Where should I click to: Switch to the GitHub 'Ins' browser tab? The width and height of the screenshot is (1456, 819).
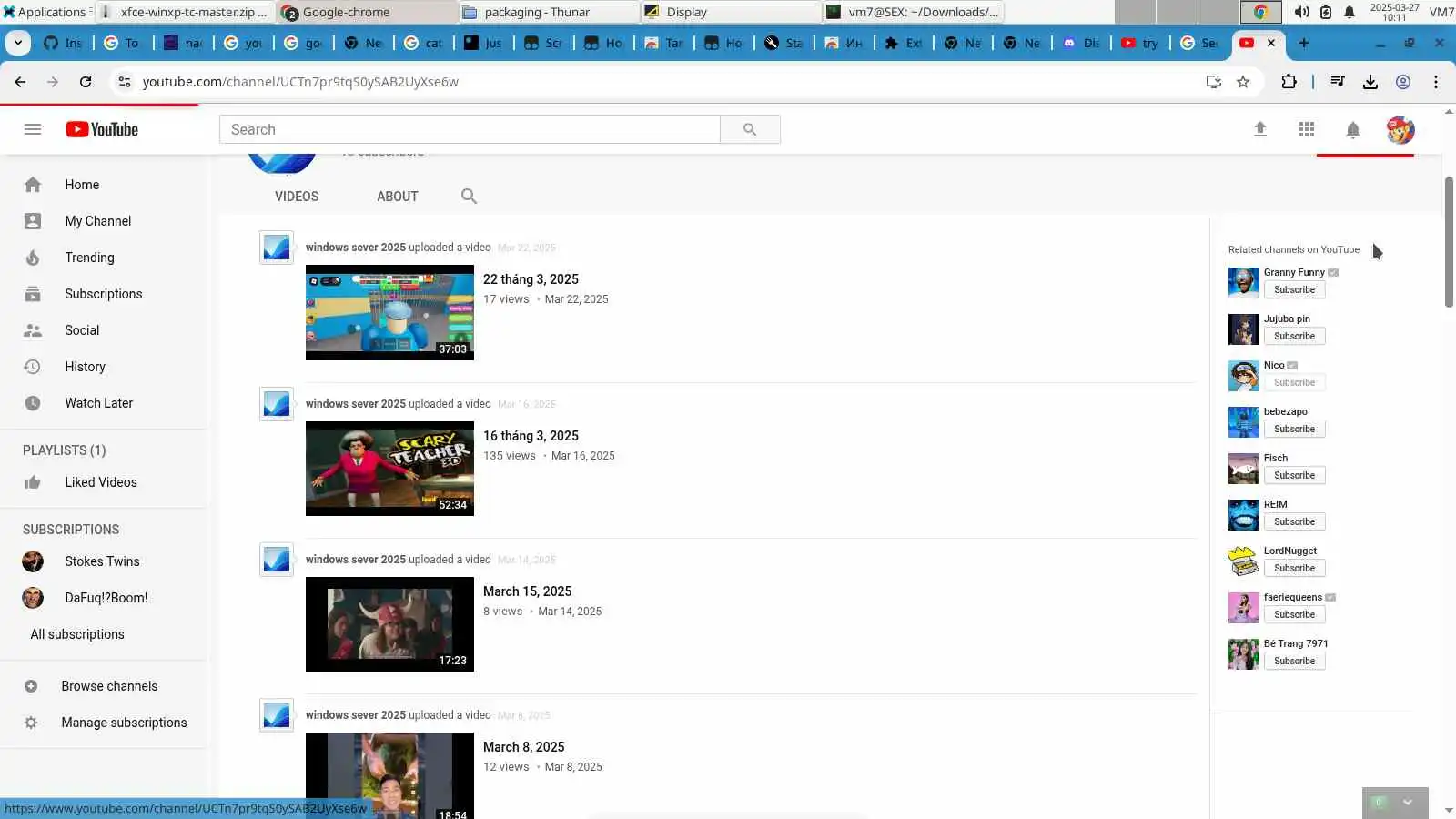63,43
